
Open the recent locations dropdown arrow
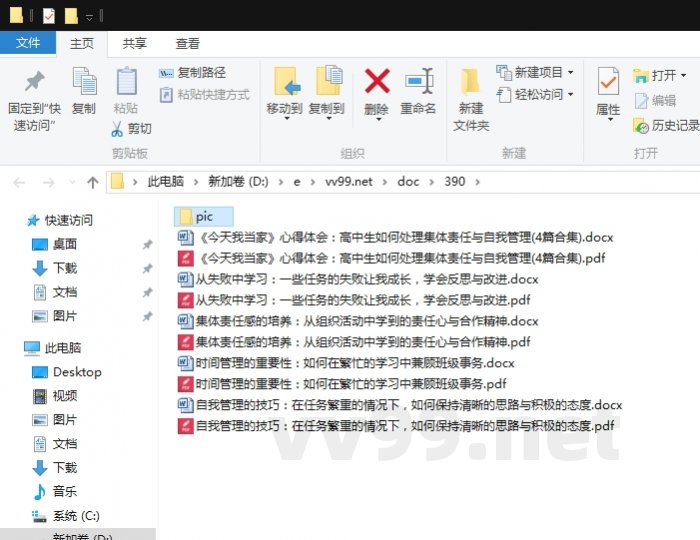(x=72, y=183)
